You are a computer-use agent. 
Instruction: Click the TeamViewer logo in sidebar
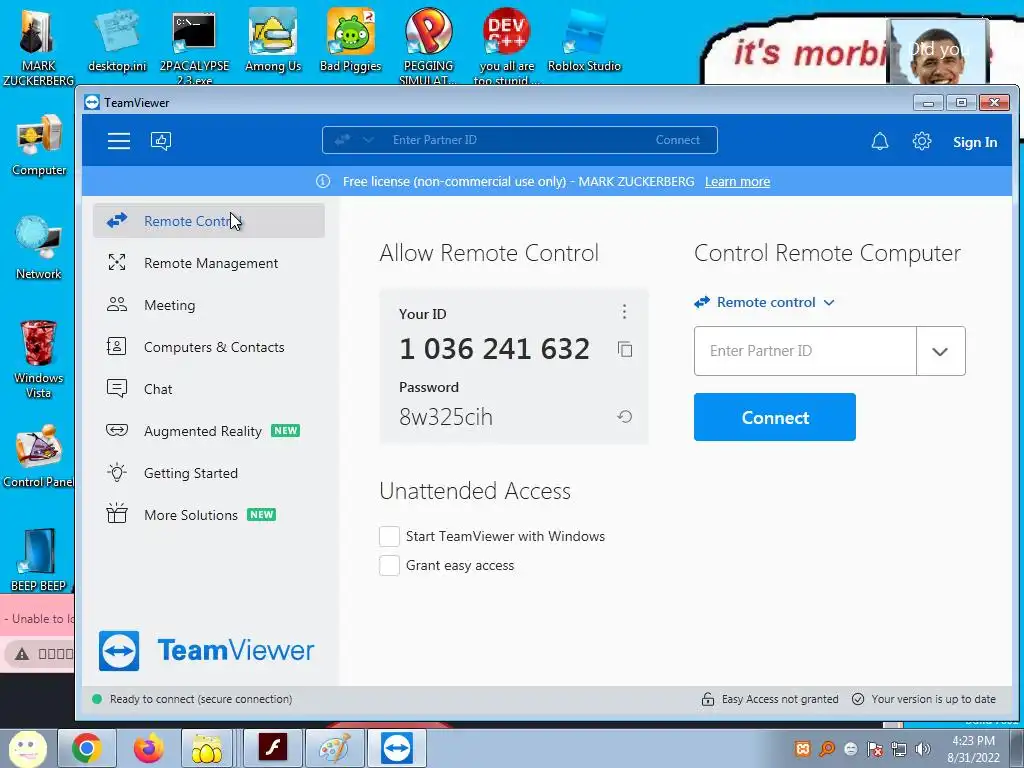click(x=206, y=650)
